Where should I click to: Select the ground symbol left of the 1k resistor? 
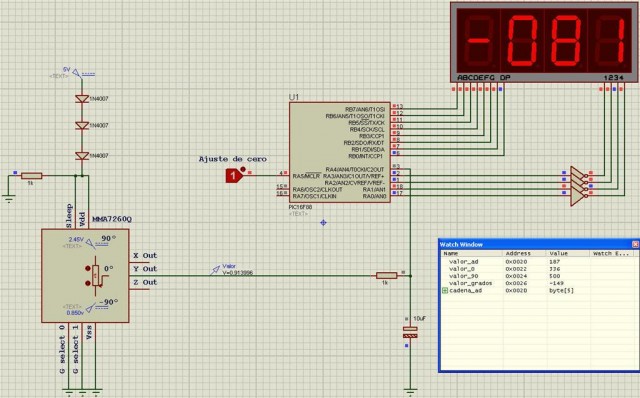tap(8, 199)
